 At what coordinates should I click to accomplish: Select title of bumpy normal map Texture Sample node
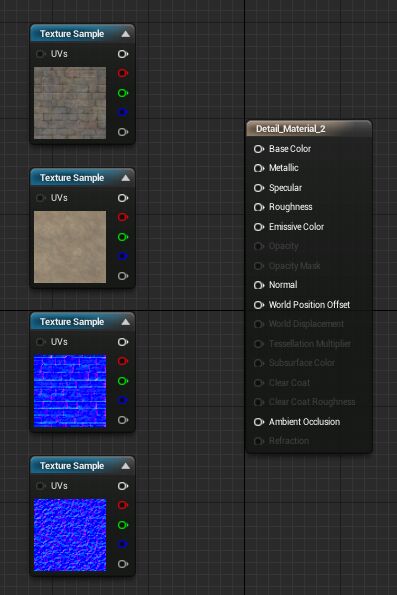tap(72, 466)
